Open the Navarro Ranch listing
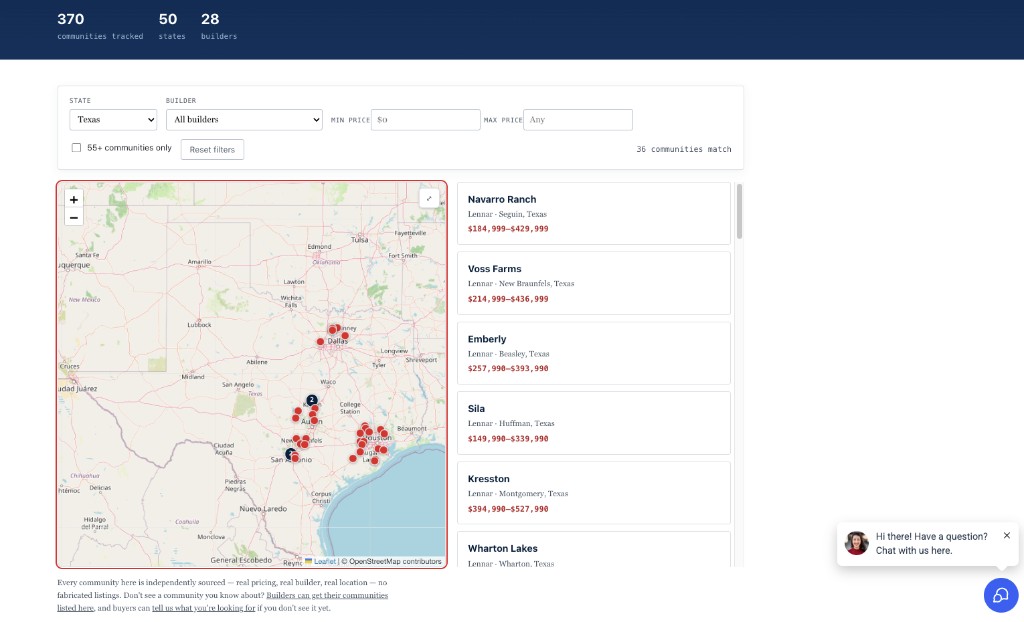 (x=594, y=214)
